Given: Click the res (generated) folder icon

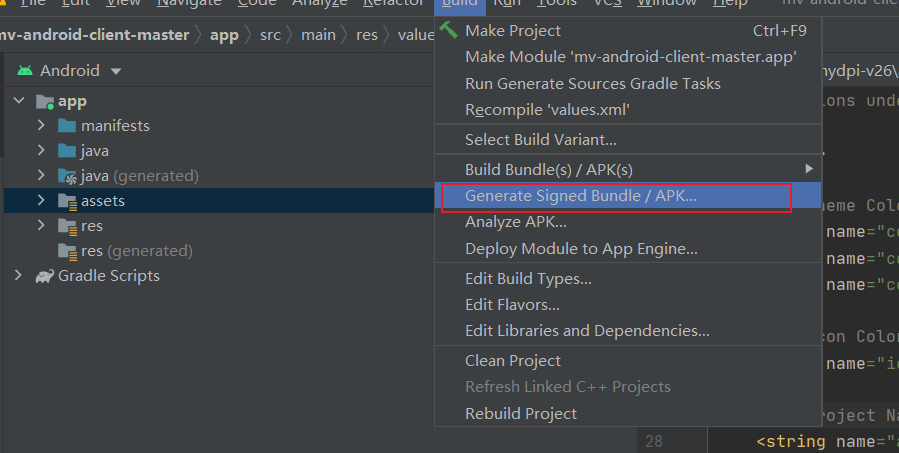Looking at the screenshot, I should point(67,251).
